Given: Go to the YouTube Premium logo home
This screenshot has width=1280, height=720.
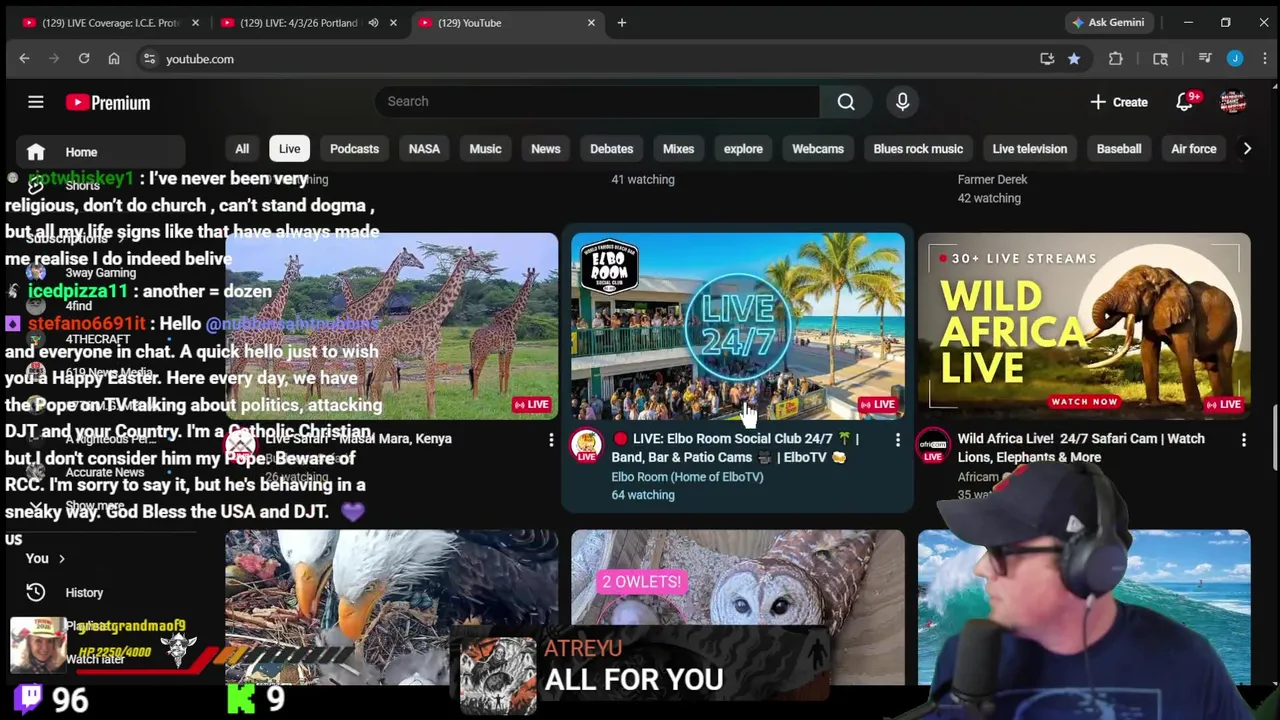Looking at the screenshot, I should click(108, 102).
